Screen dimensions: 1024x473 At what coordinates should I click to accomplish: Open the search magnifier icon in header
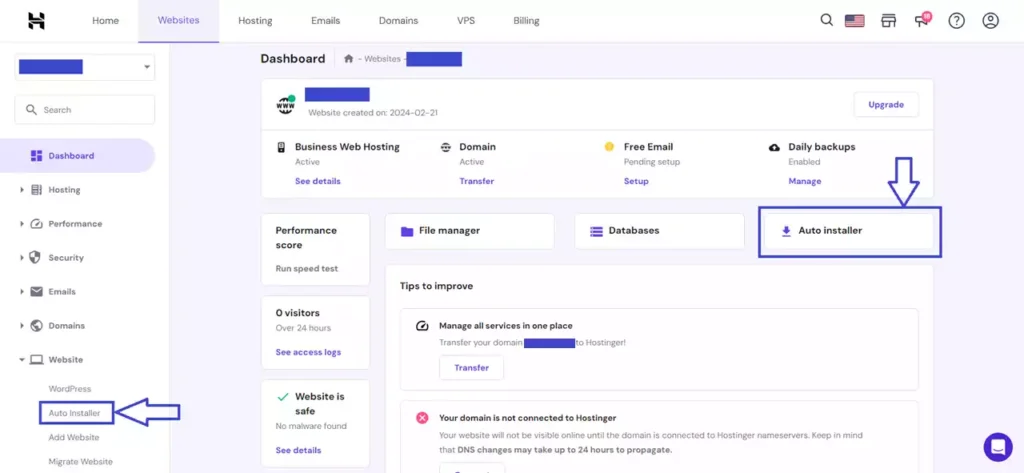tap(826, 20)
